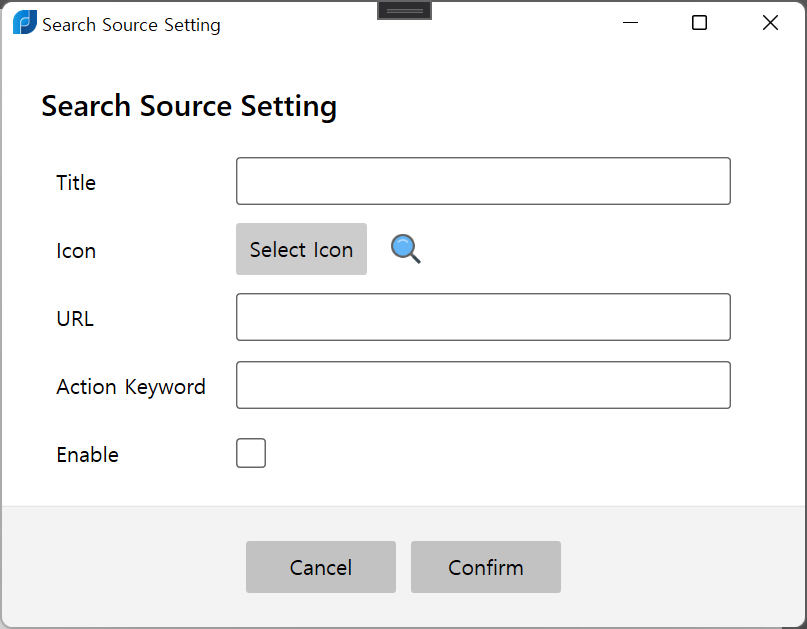Click the URL field label
The height and width of the screenshot is (629, 807).
pos(75,319)
